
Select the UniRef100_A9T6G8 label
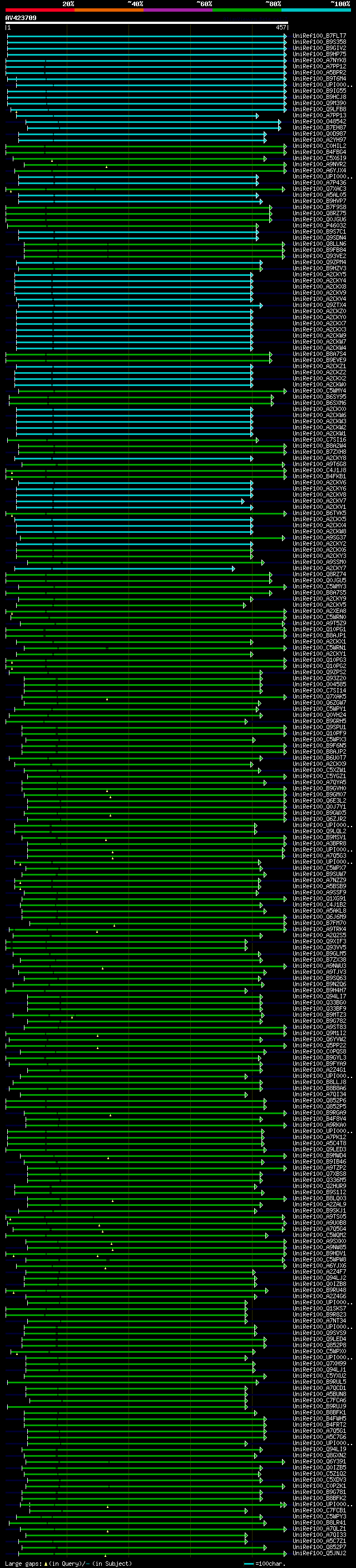[319, 464]
